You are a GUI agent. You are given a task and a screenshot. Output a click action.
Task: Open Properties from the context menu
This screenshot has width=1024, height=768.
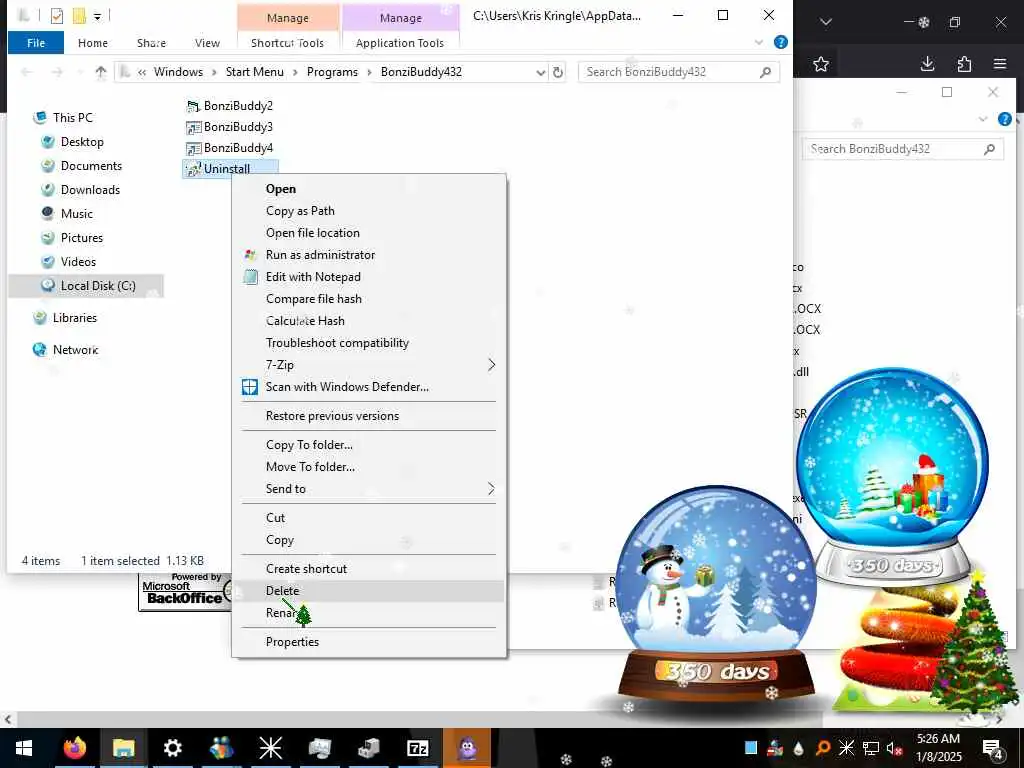point(369,642)
